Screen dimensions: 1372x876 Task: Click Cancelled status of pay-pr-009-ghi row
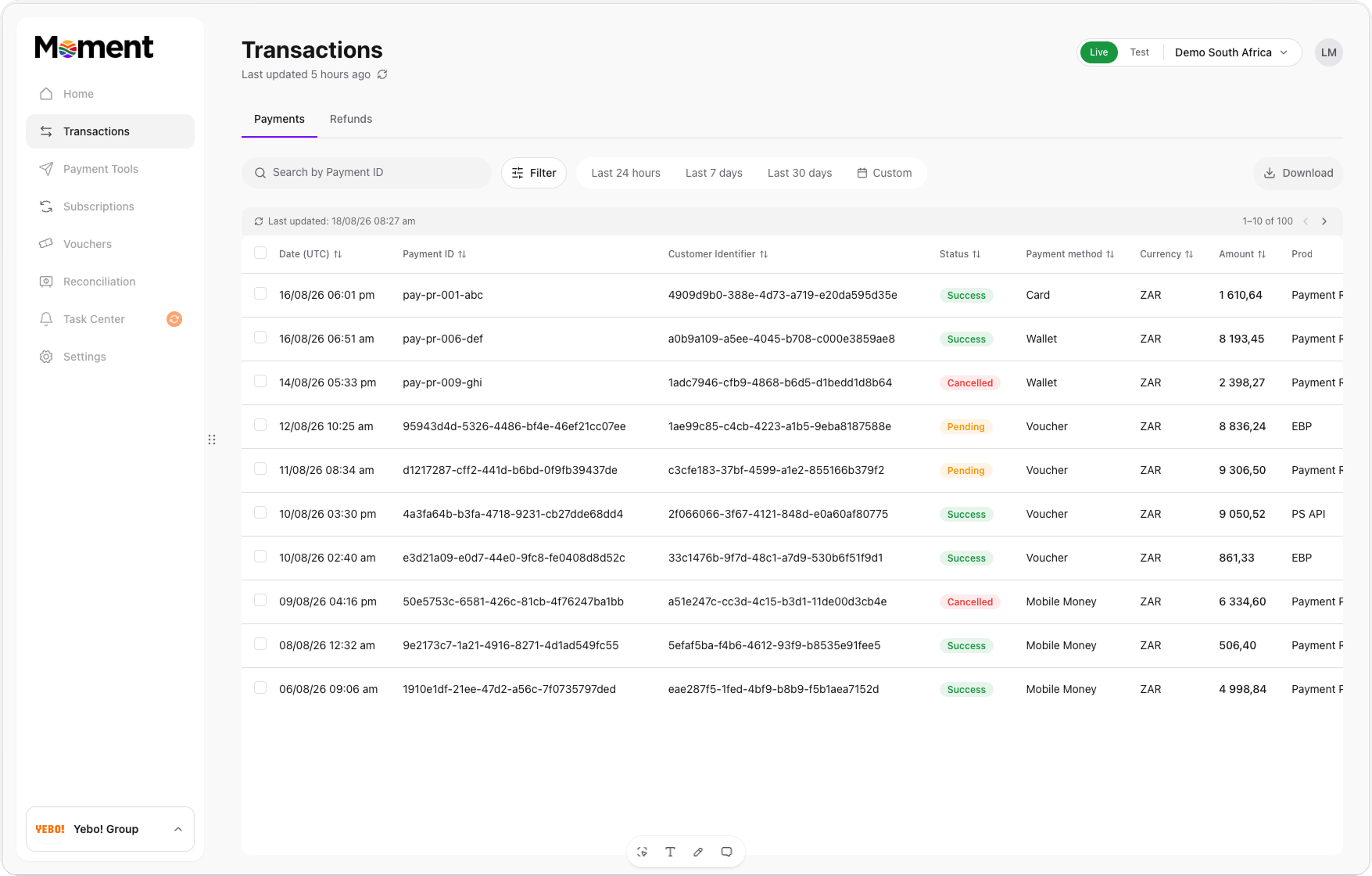pos(969,382)
